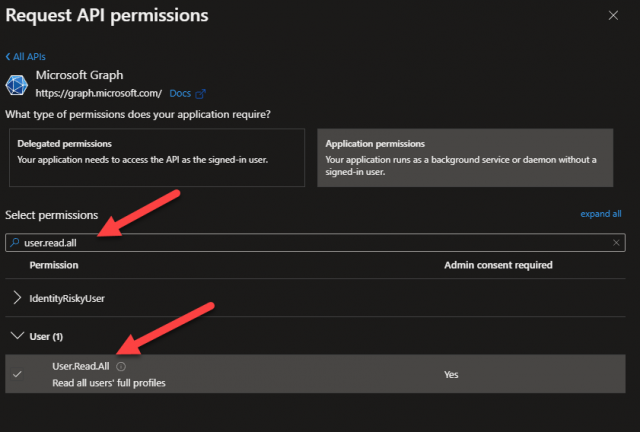Go back to All APIs
640x432 pixels.
click(x=25, y=57)
